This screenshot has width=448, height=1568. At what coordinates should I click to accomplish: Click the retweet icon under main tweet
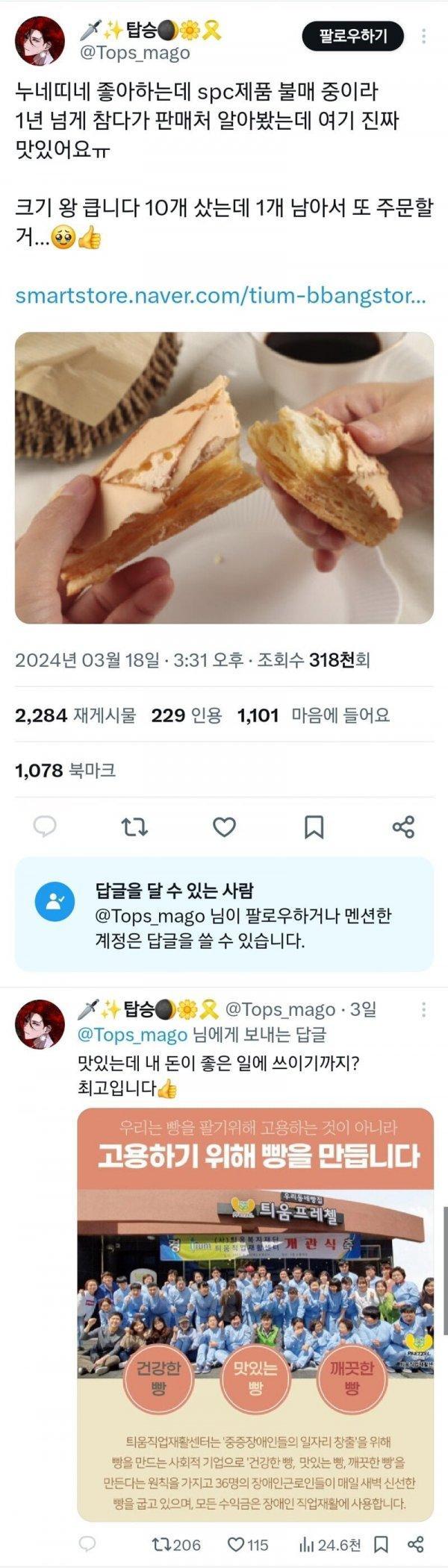(x=135, y=827)
